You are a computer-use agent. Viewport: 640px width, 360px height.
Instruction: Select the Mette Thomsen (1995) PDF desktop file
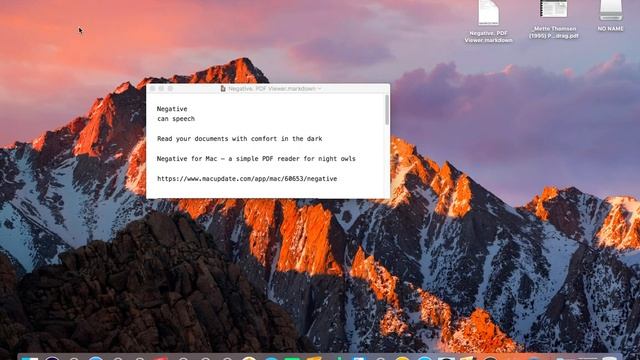pyautogui.click(x=553, y=19)
